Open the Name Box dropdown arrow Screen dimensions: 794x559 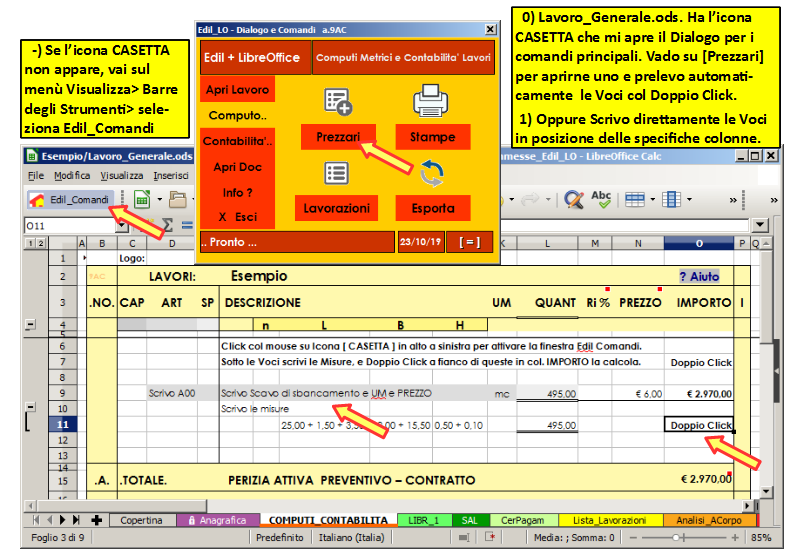(x=122, y=226)
